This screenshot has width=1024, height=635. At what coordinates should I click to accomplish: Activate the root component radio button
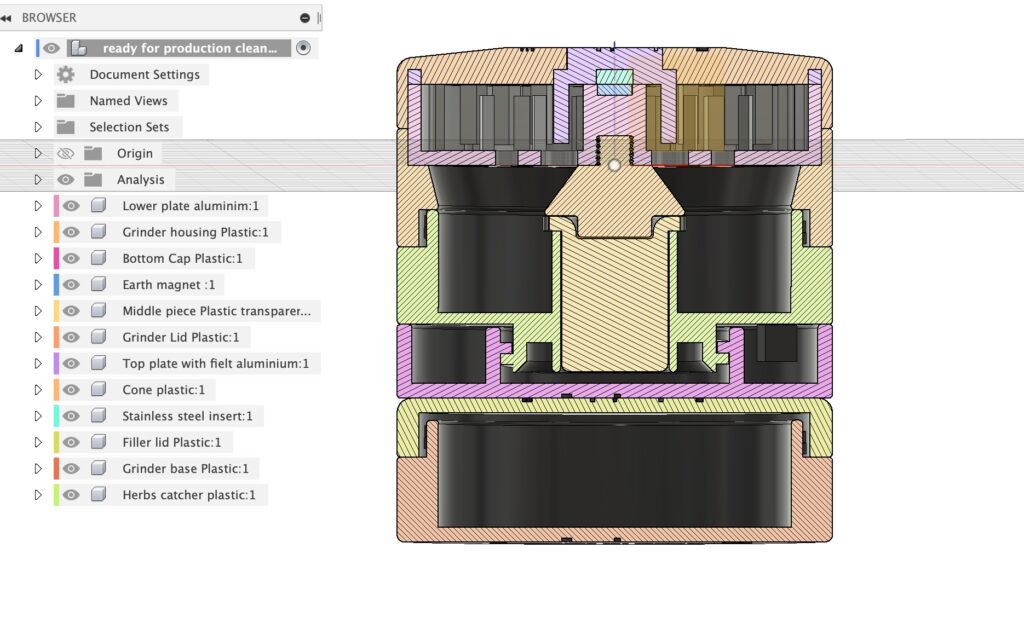pyautogui.click(x=304, y=48)
